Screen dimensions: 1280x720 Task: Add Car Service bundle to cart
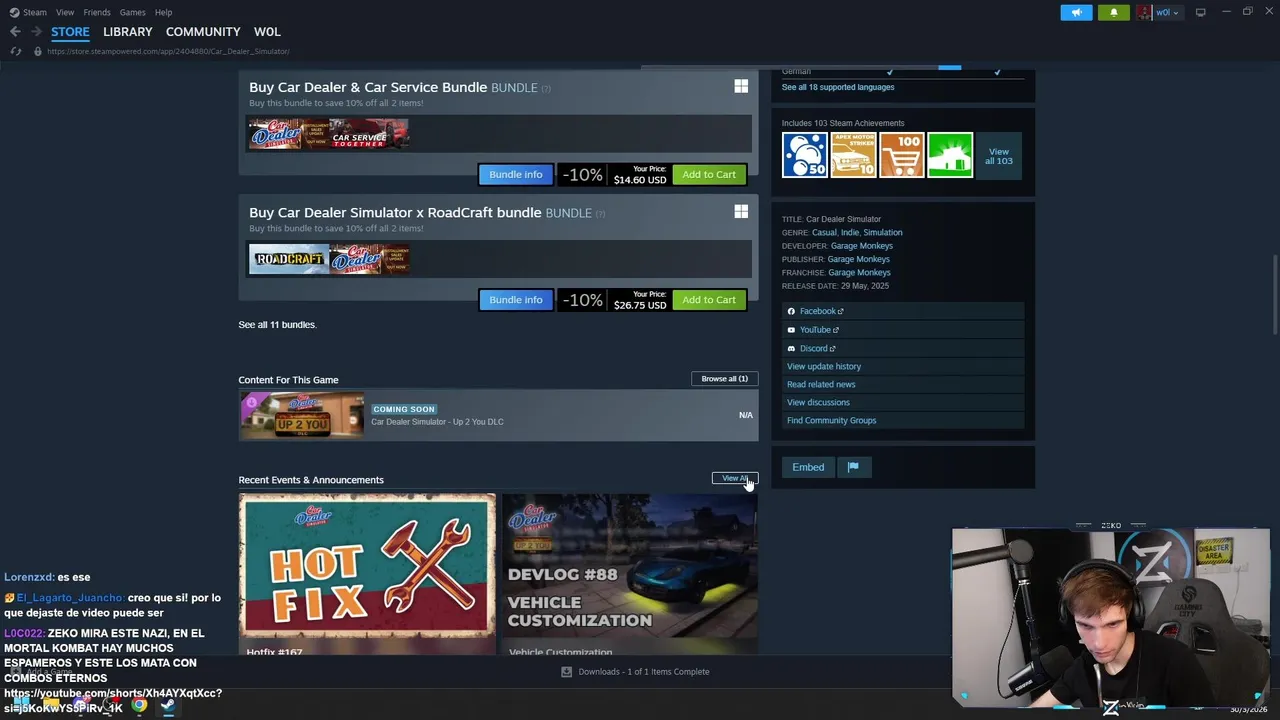709,174
